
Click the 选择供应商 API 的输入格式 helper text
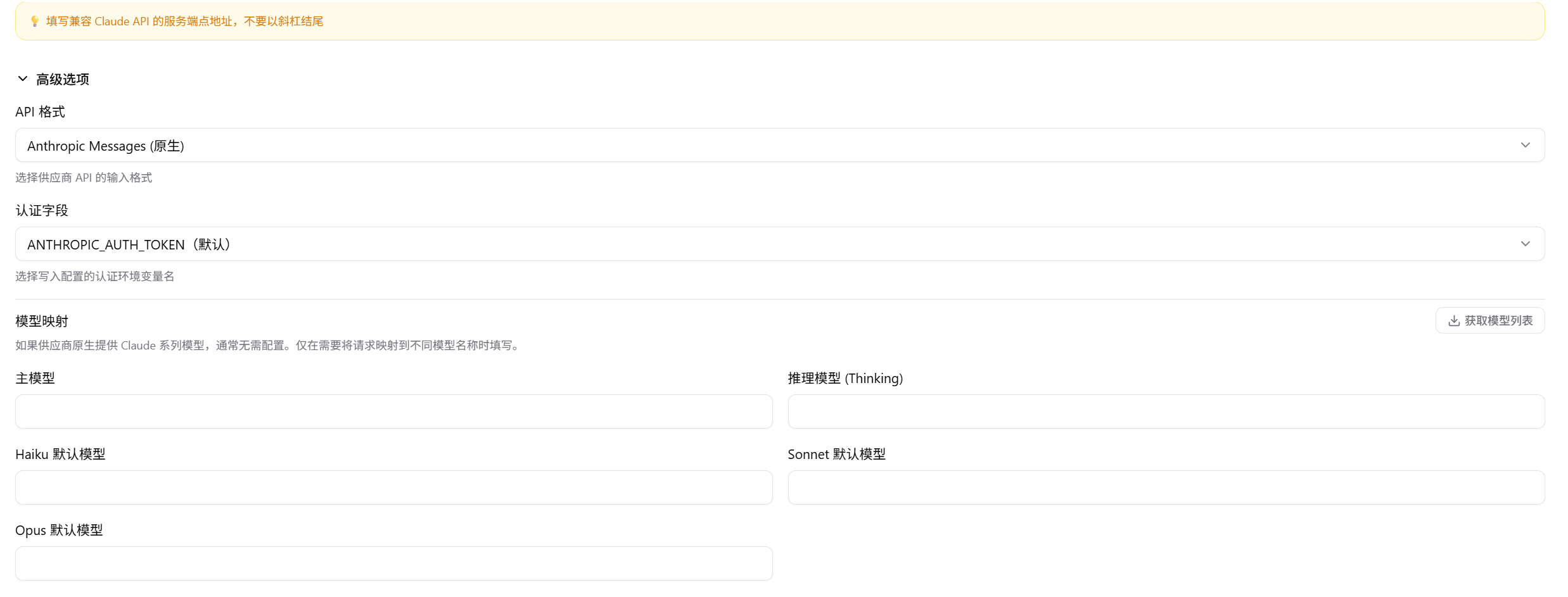[84, 178]
